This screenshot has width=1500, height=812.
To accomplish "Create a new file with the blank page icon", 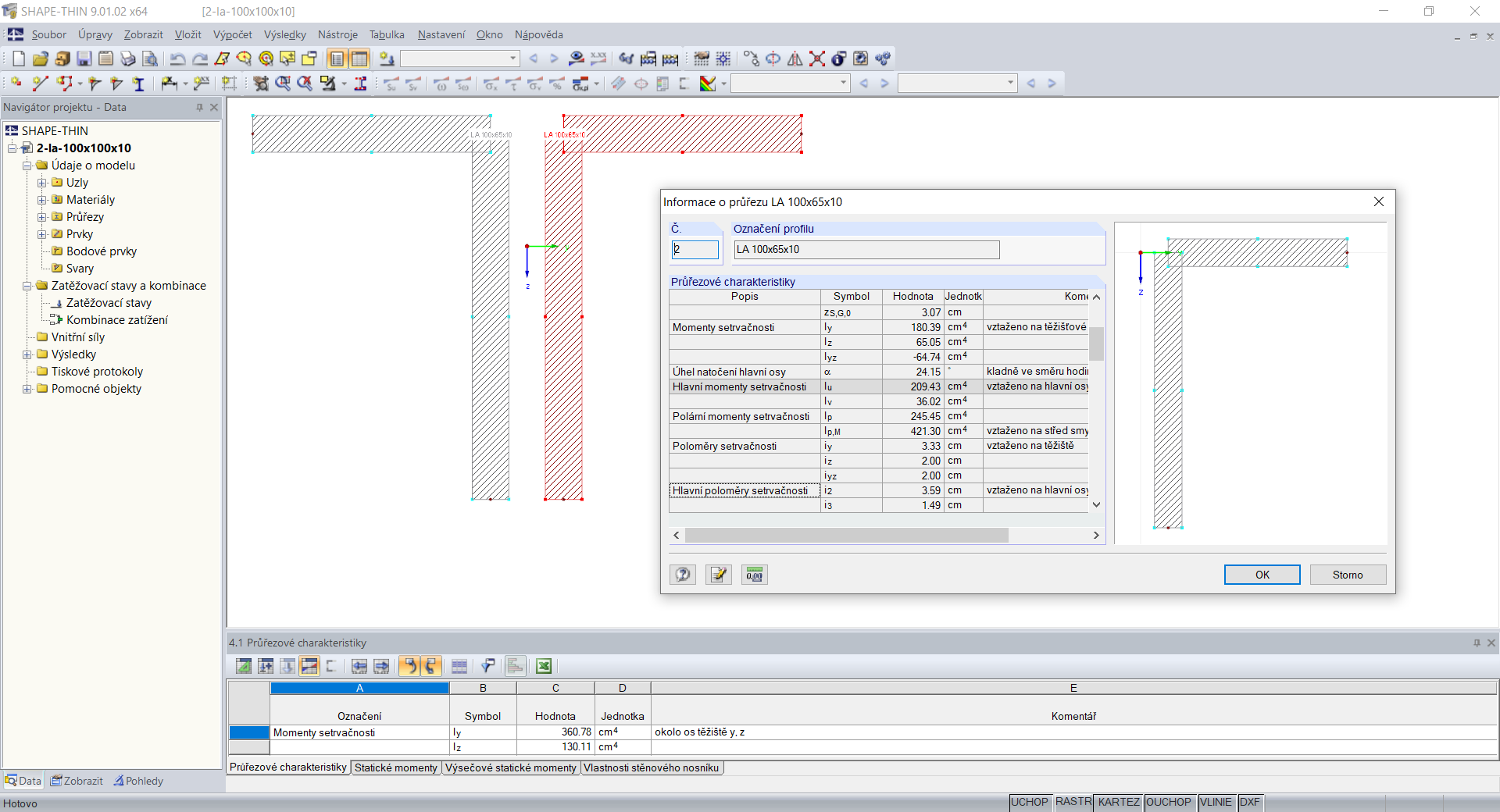I will pyautogui.click(x=19, y=59).
